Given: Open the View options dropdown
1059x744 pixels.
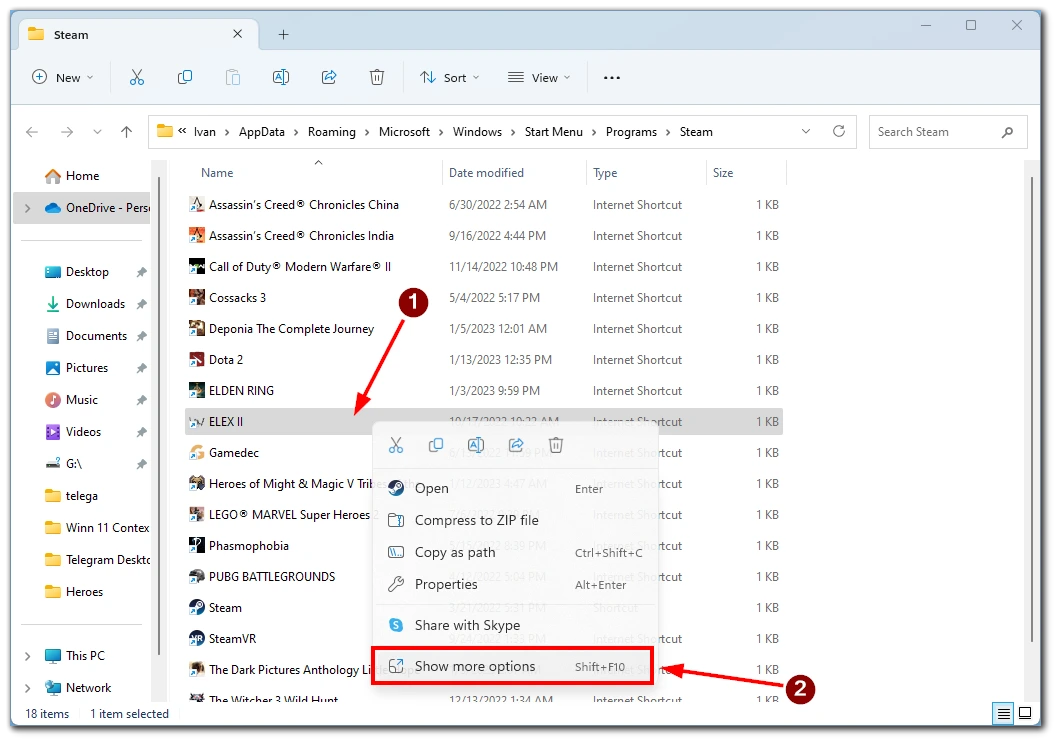Looking at the screenshot, I should click(539, 78).
